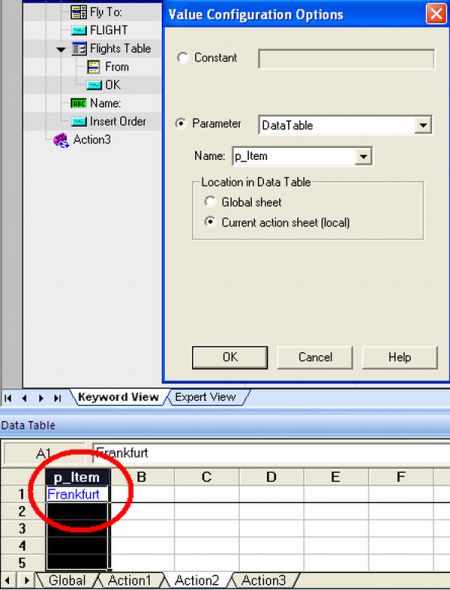450x590 pixels.
Task: Open the Action3 sheet tab
Action: tap(263, 580)
